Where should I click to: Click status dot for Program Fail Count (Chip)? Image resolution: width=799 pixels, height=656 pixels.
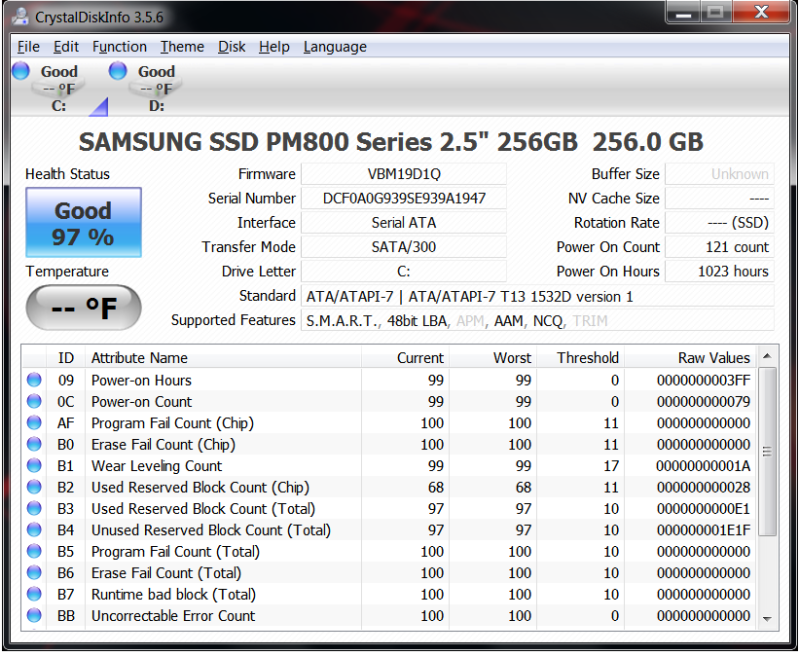[34, 423]
